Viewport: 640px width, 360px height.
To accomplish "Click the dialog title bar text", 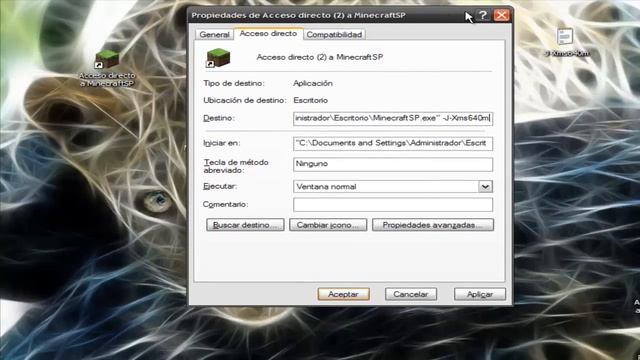I will coord(298,16).
